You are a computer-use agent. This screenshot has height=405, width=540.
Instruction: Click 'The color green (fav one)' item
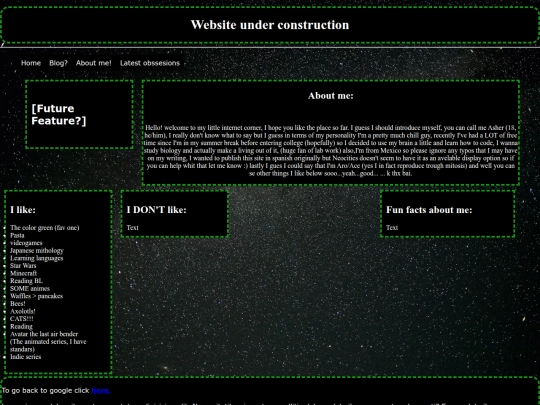pyautogui.click(x=45, y=228)
